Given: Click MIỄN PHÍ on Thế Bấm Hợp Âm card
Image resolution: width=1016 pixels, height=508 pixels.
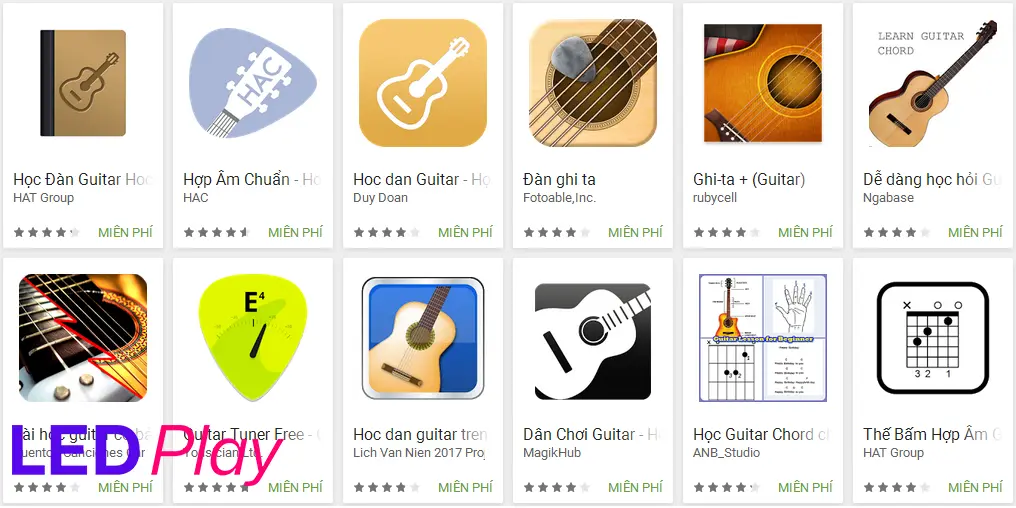Looking at the screenshot, I should click(x=975, y=487).
